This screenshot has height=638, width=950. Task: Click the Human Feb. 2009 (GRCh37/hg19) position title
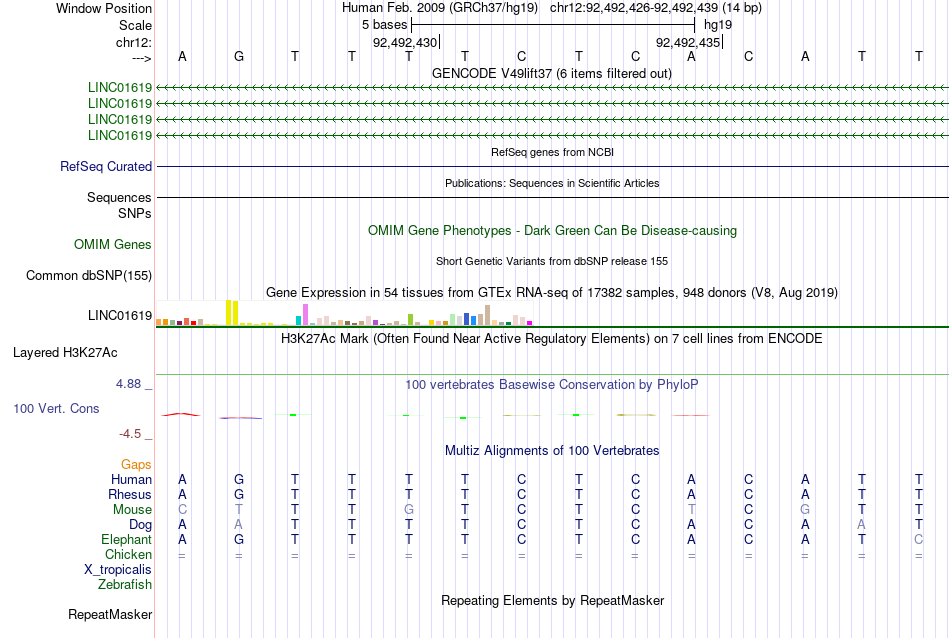click(440, 8)
